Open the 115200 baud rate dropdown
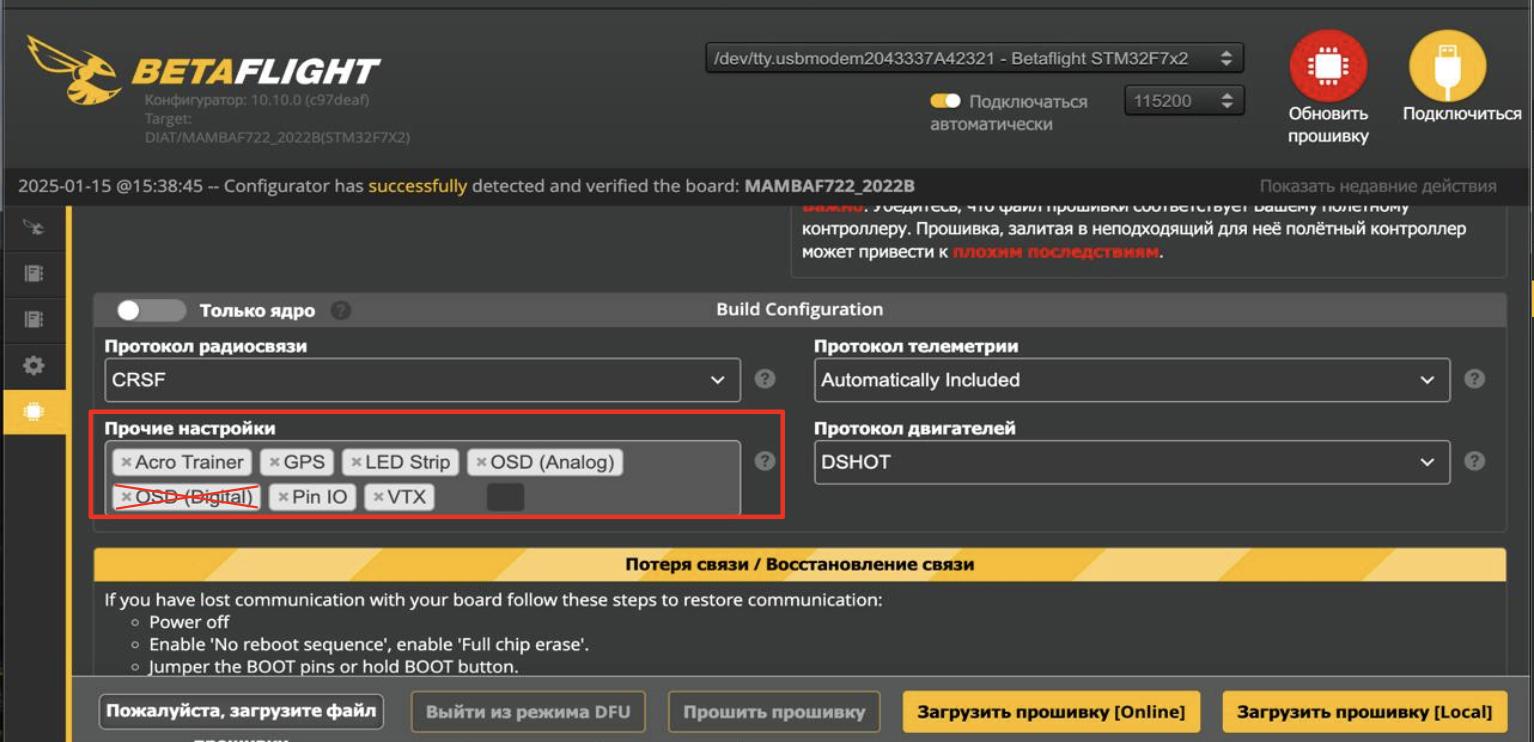1534x742 pixels. pyautogui.click(x=1183, y=101)
